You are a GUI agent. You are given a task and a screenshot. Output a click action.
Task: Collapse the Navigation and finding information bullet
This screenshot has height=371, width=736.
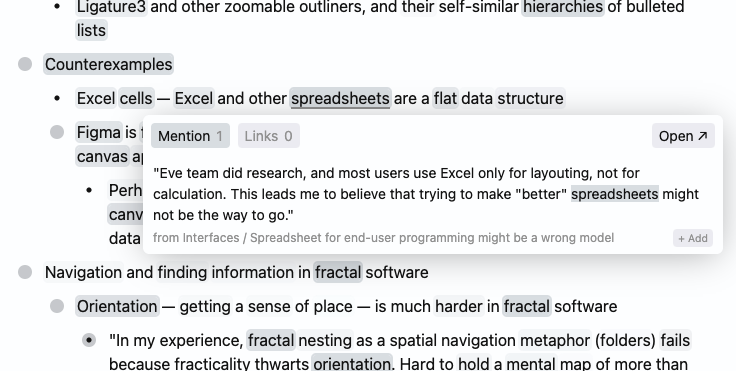(x=25, y=272)
